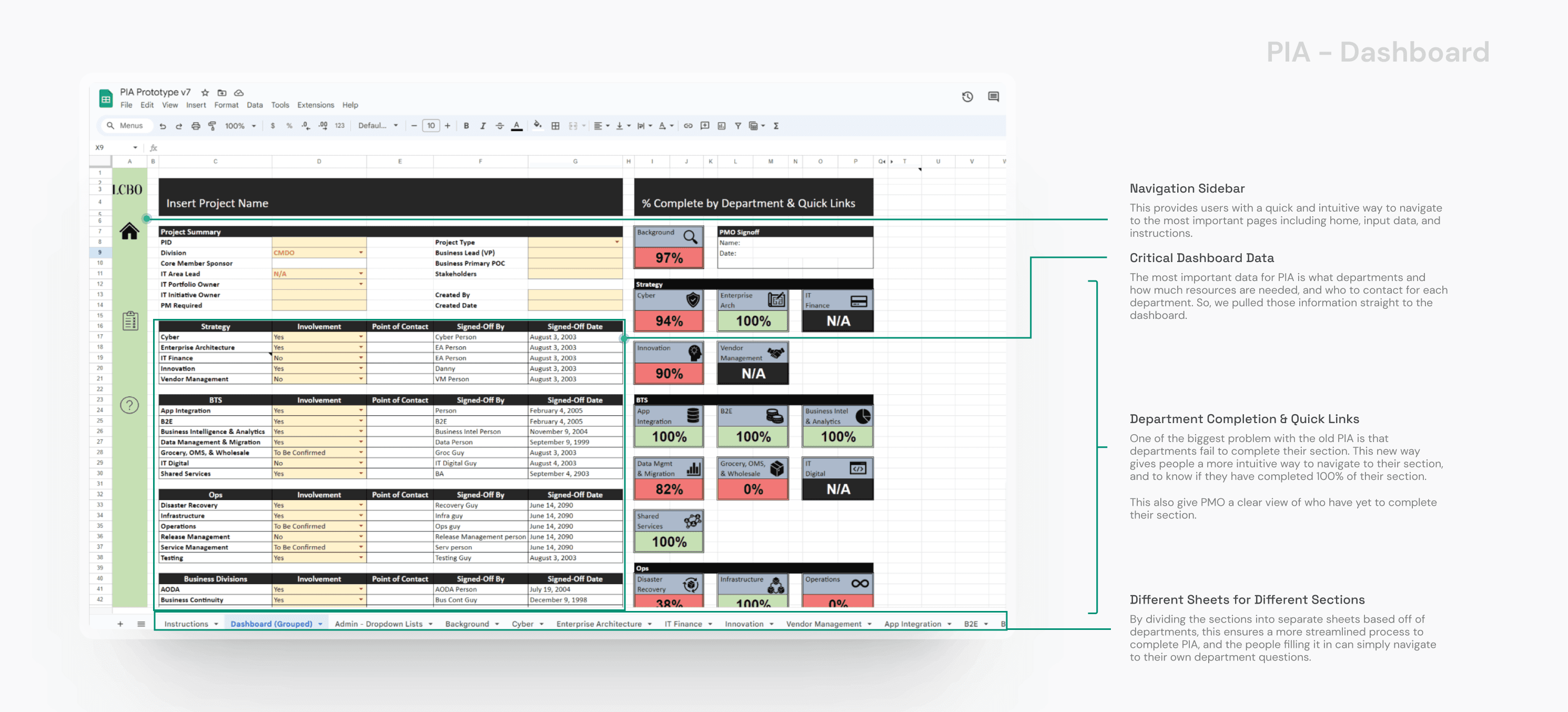Open the Extensions menu
Screen dimensions: 1568x712
315,105
